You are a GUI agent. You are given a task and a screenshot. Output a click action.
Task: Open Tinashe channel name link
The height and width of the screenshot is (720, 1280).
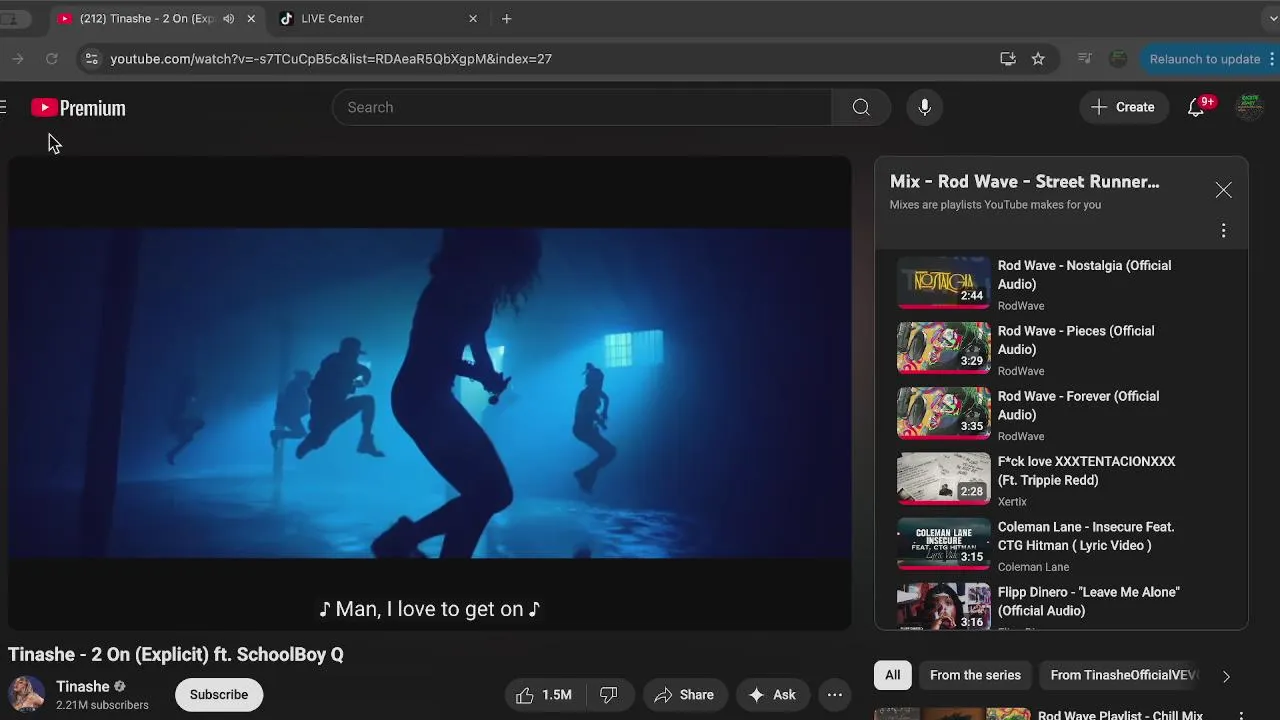(x=83, y=686)
